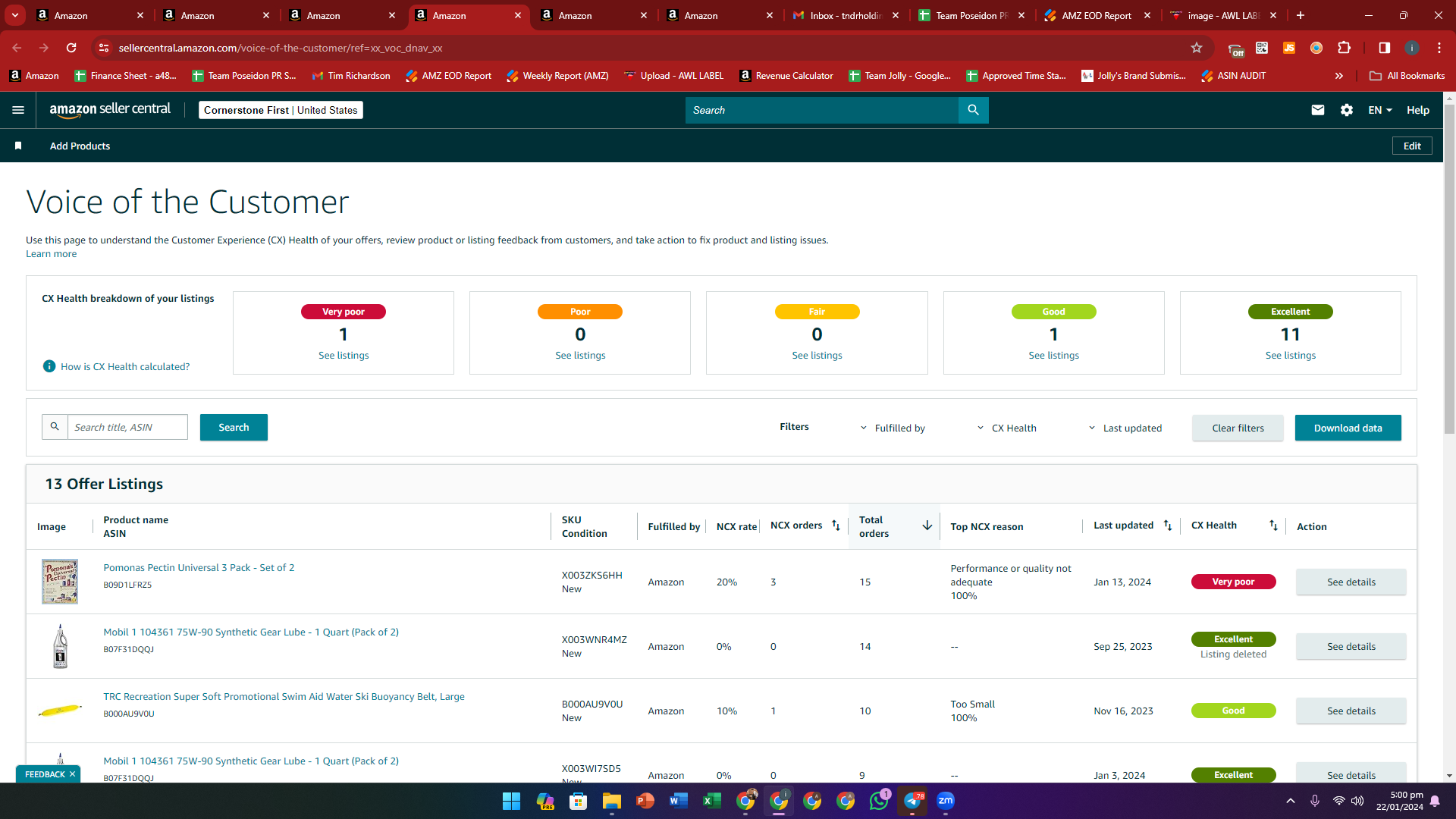Click the Add Products shortcut
Screen dimensions: 1456x819
pos(80,146)
